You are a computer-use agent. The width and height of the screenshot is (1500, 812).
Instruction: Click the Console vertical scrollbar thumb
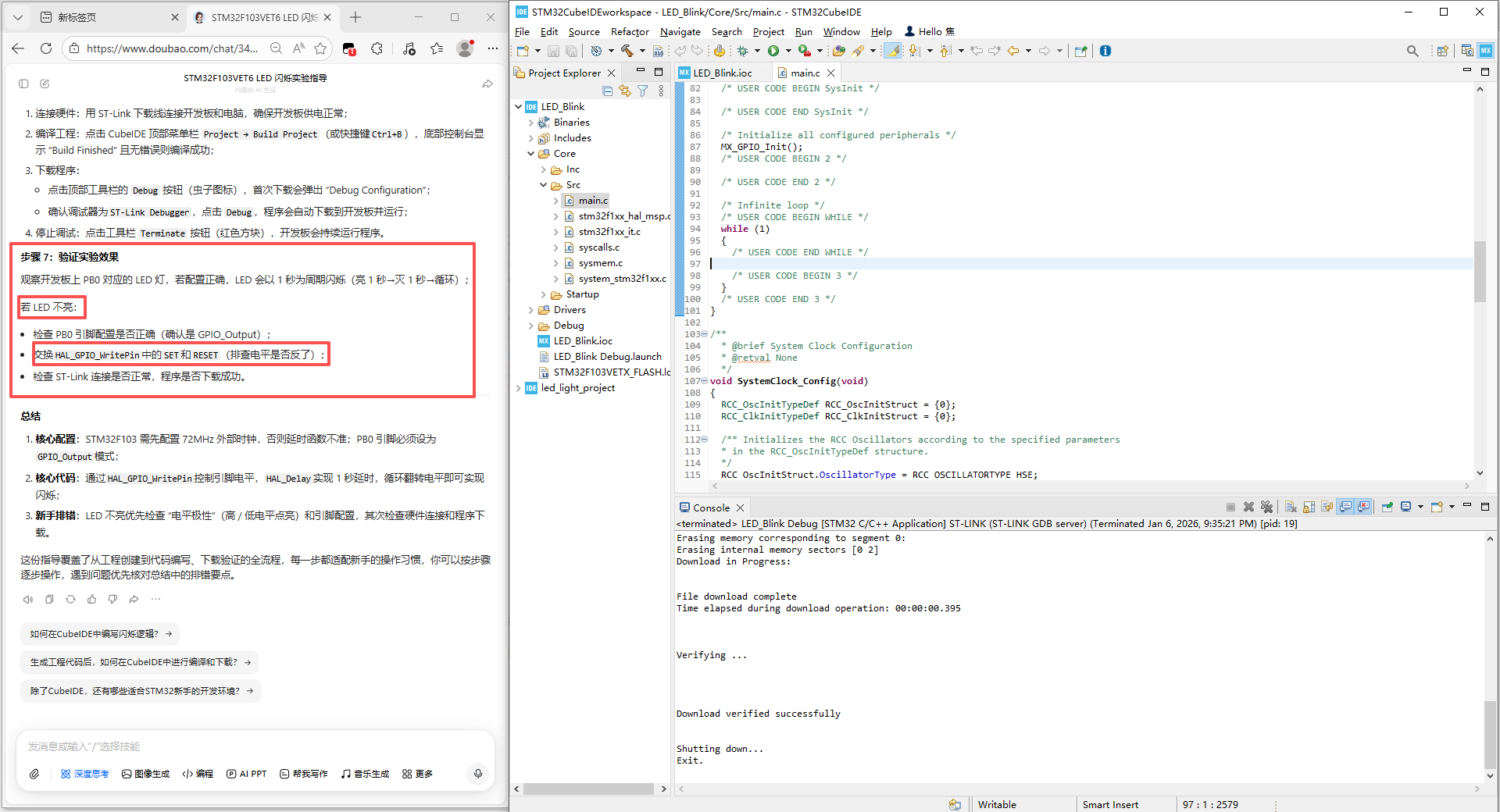(1490, 735)
